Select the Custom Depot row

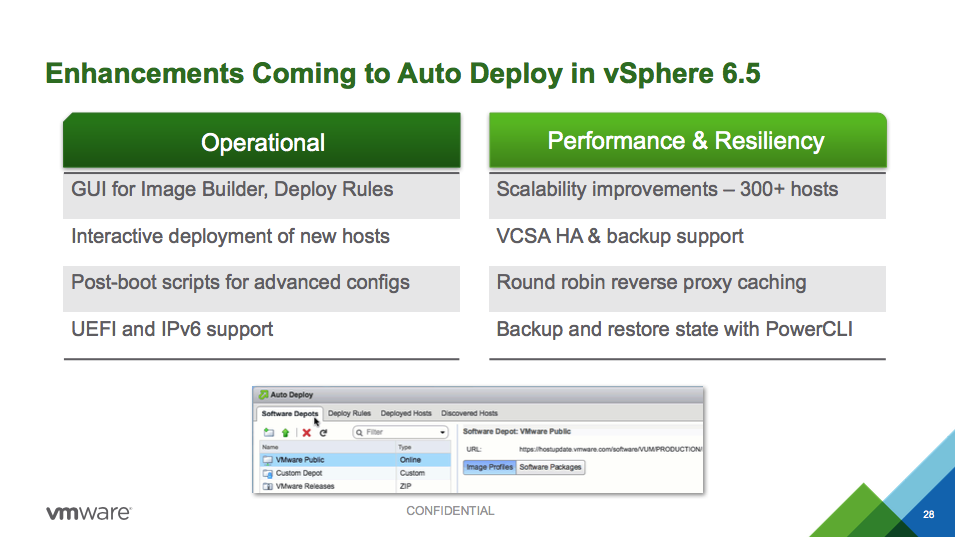click(x=356, y=473)
